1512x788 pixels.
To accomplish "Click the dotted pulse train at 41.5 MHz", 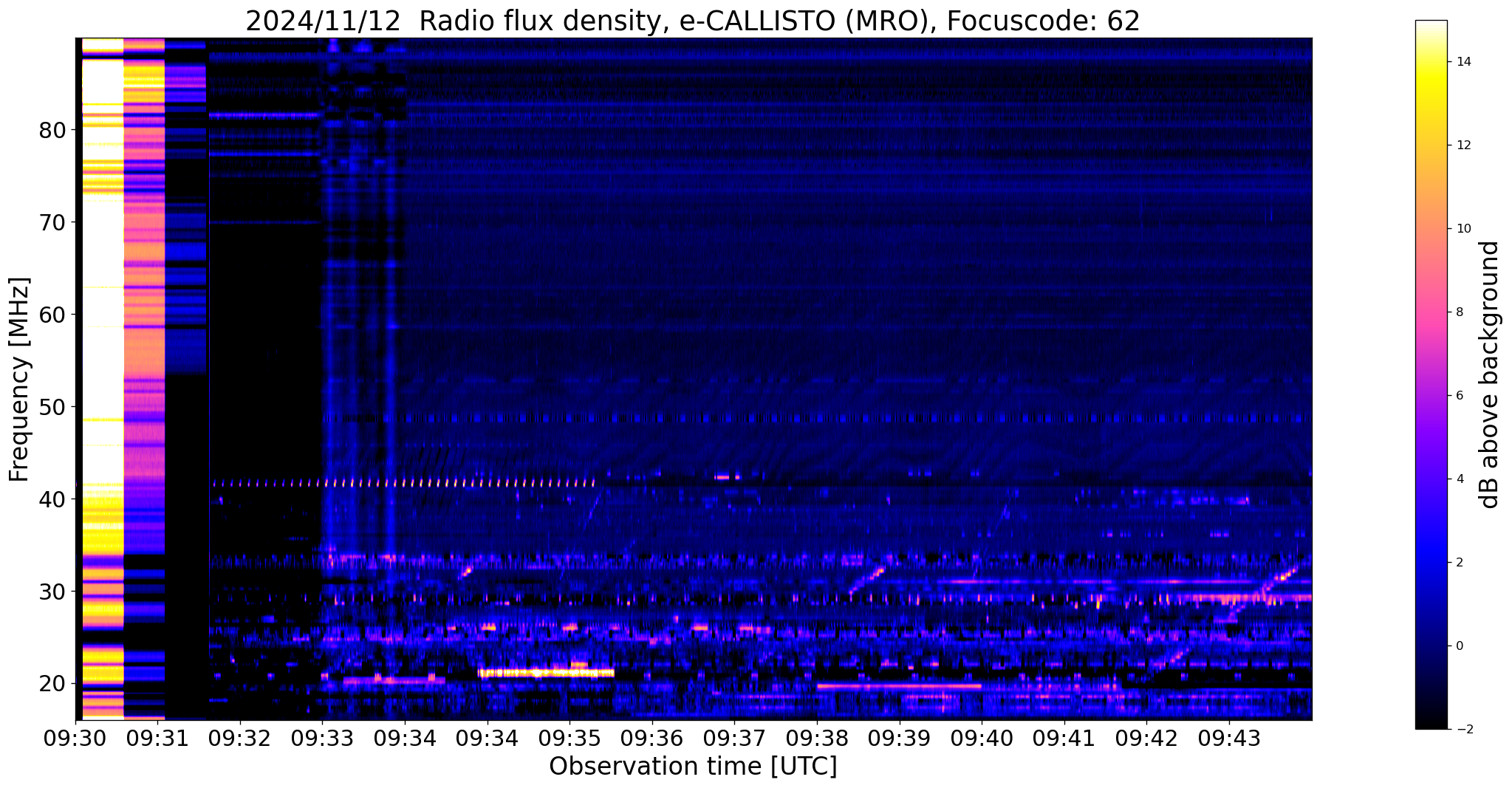I will 404,483.
